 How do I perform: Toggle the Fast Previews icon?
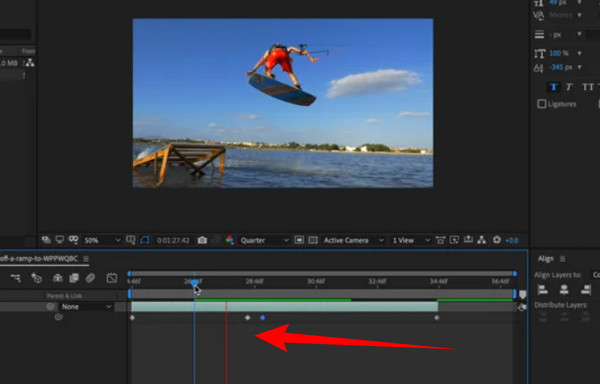pos(299,240)
